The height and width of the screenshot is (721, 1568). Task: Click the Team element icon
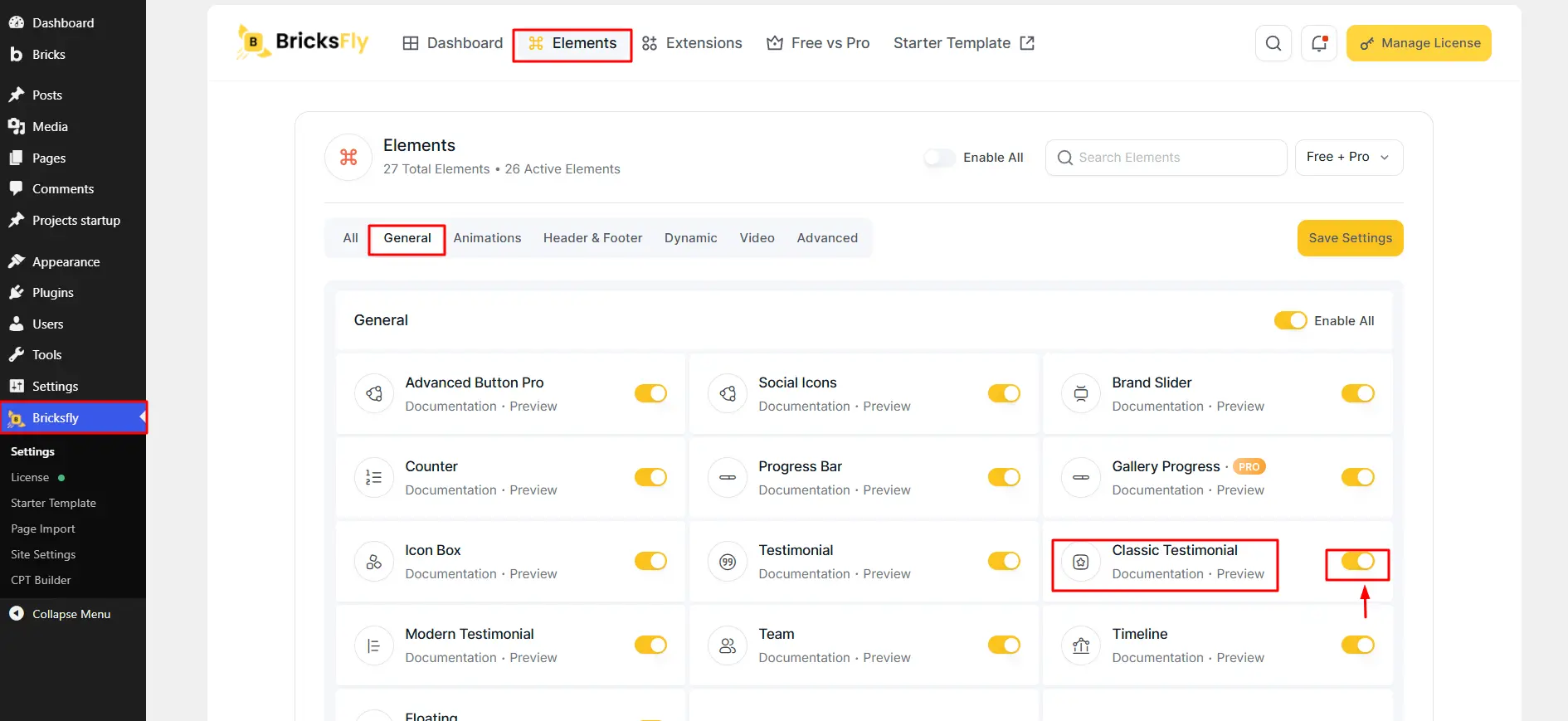click(x=728, y=645)
